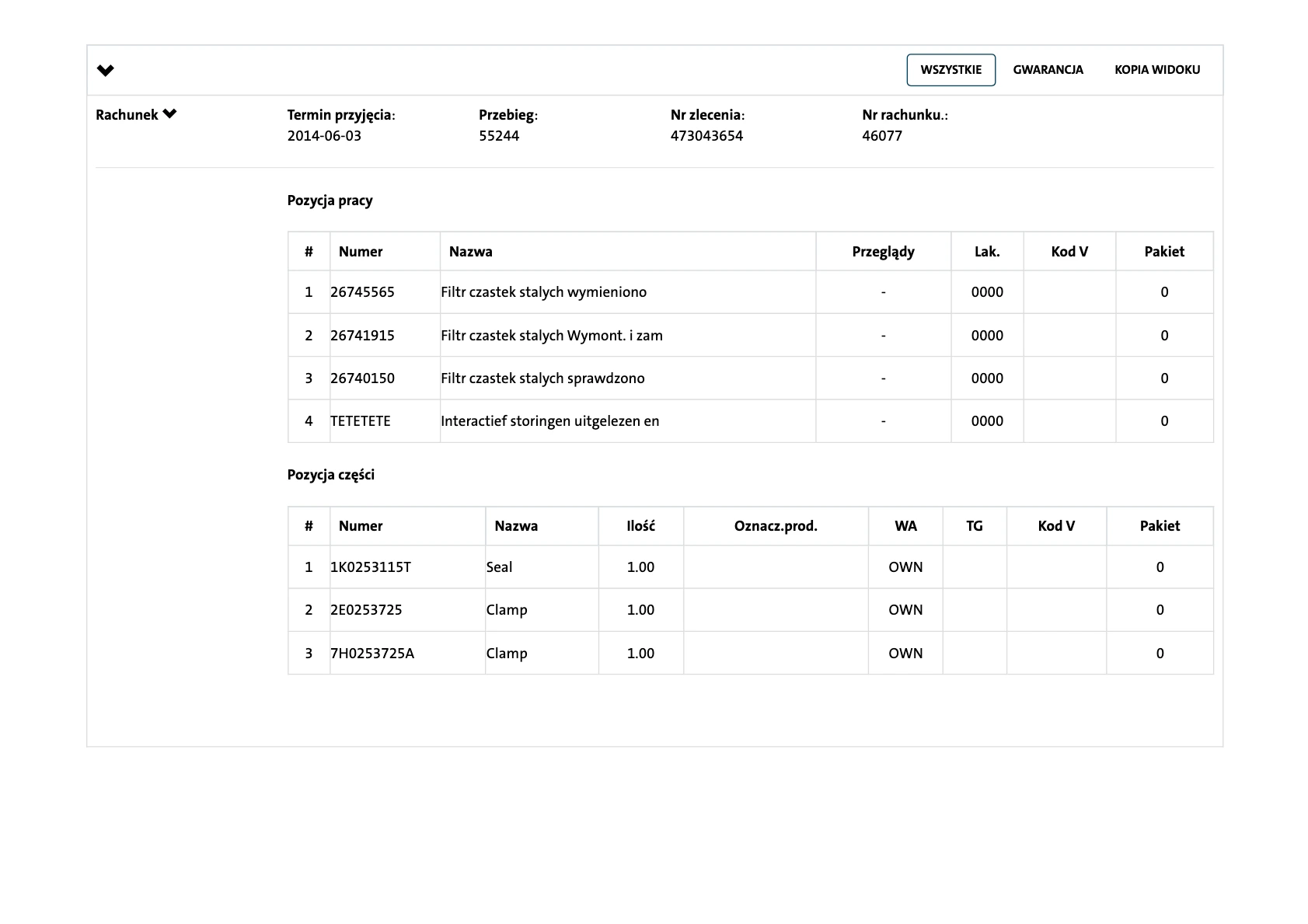Collapse the panel with top-left chevron
The height and width of the screenshot is (924, 1308).
point(106,71)
